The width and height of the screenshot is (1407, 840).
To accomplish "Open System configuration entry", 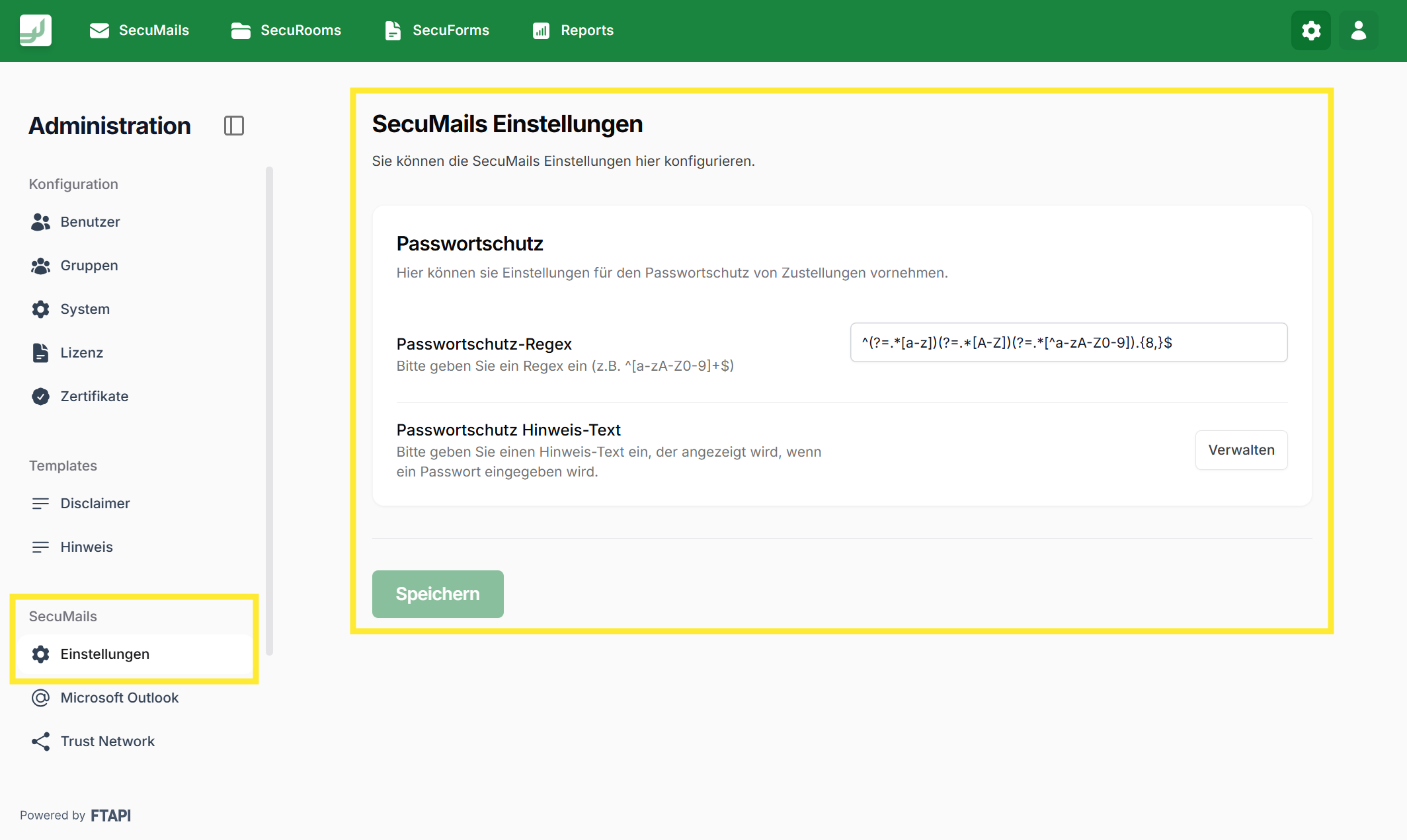I will click(85, 309).
